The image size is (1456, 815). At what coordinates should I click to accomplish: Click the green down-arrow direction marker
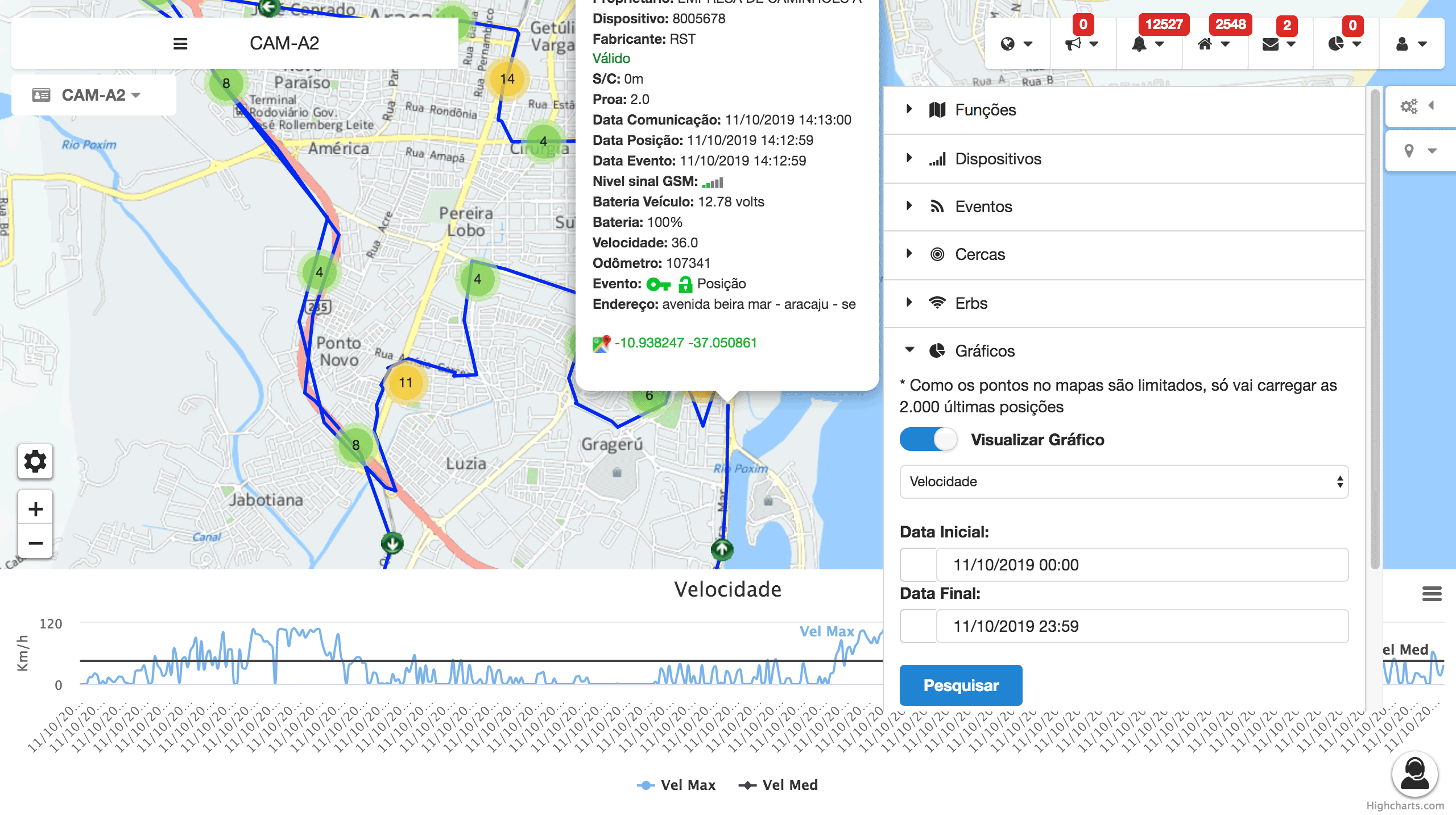(x=392, y=544)
